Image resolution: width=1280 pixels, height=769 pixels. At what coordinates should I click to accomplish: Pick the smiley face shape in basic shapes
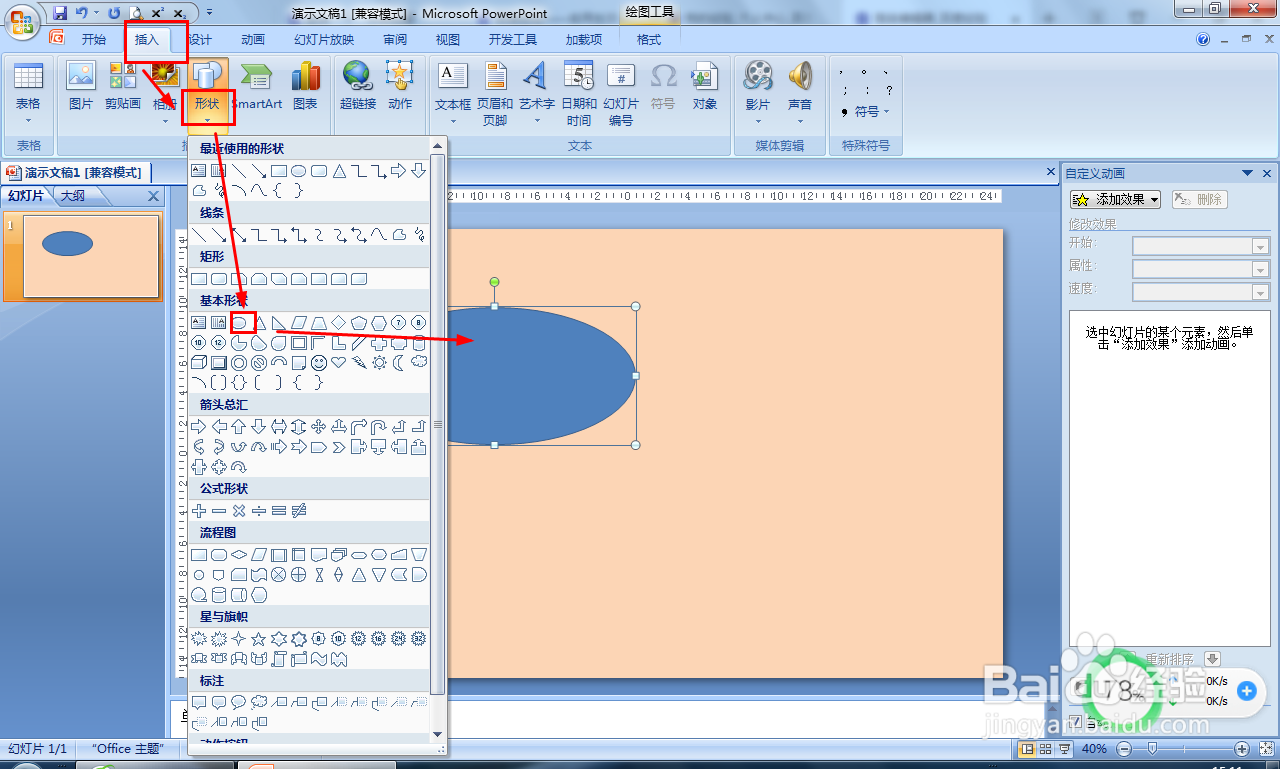point(319,362)
